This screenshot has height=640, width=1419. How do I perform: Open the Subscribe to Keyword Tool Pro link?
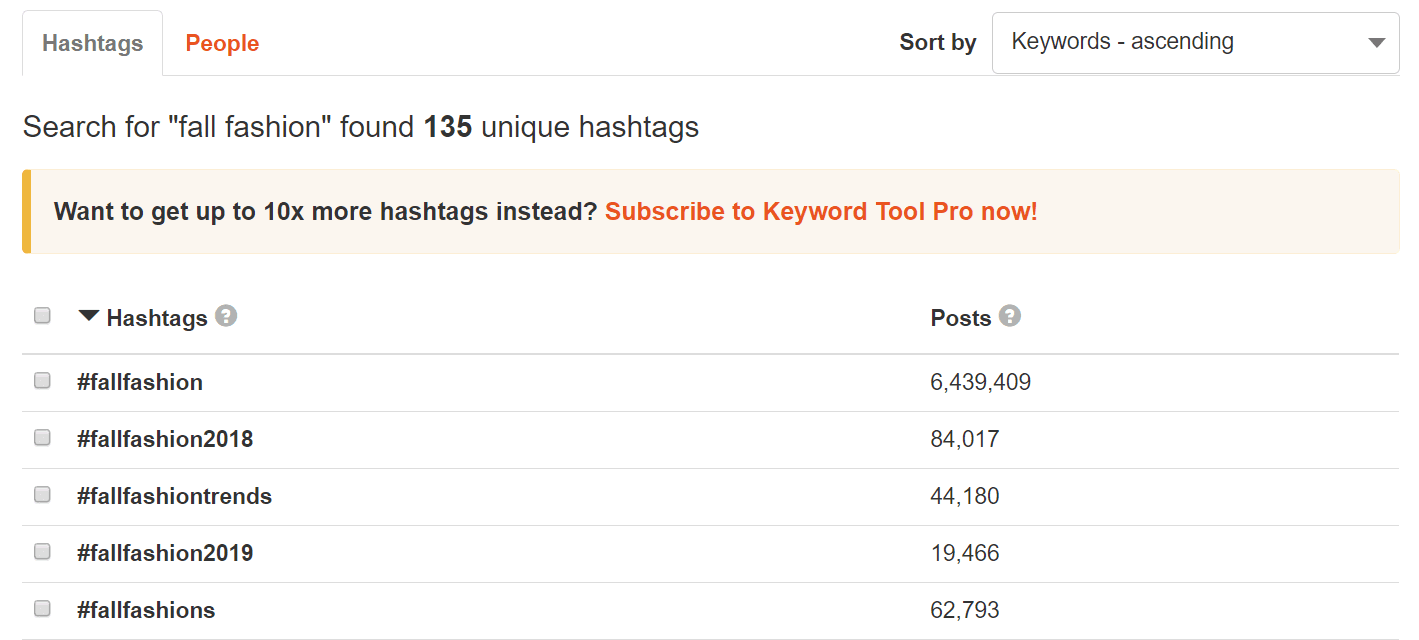pyautogui.click(x=821, y=212)
